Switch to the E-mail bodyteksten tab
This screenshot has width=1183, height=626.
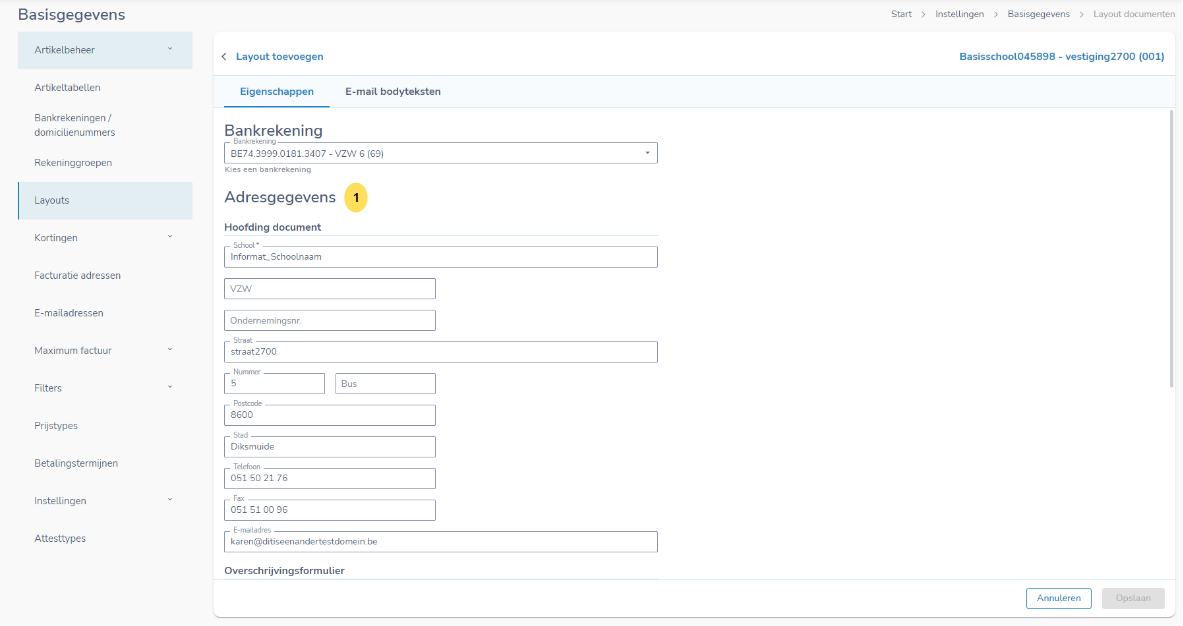tap(392, 92)
